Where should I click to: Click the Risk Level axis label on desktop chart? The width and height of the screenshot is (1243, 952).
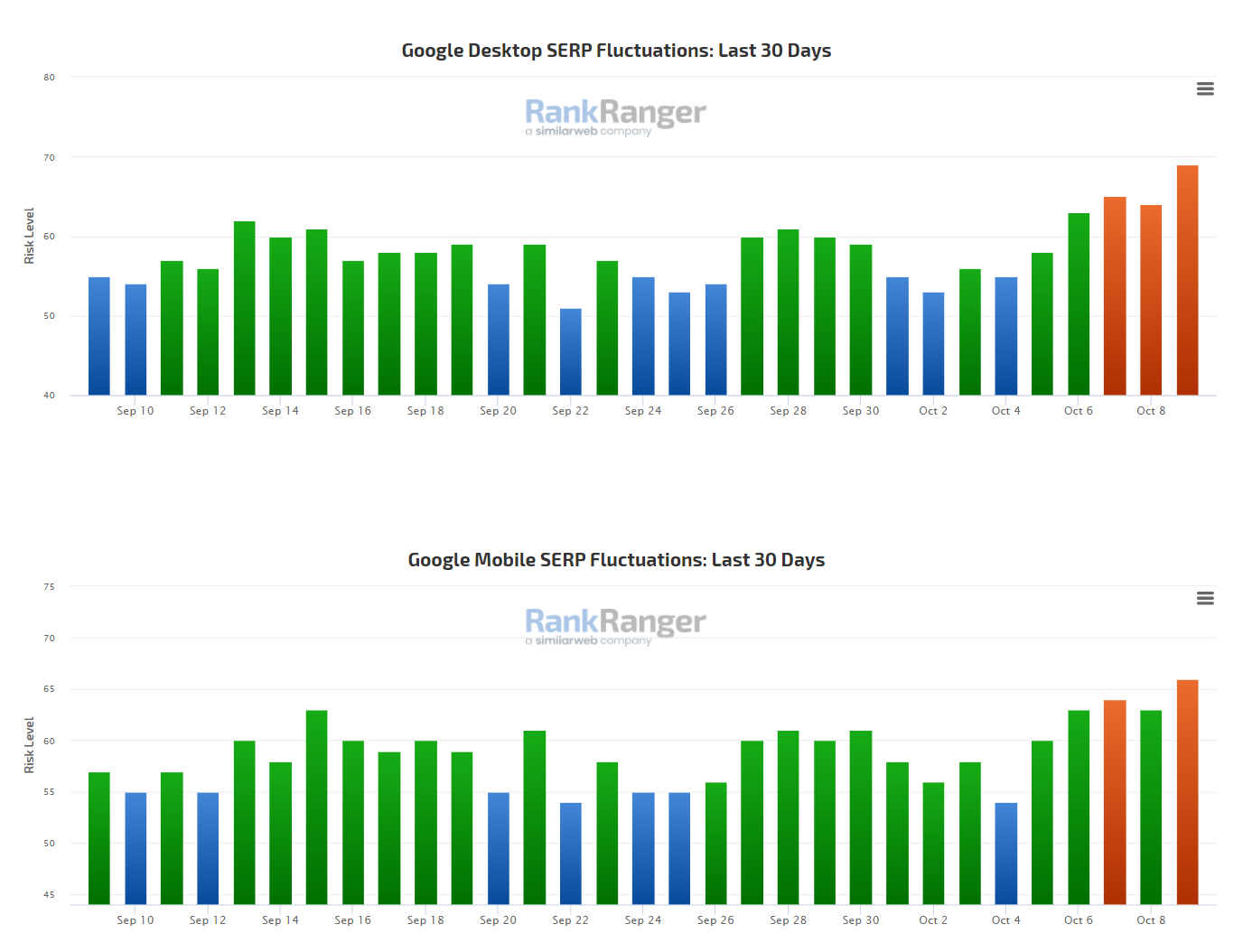[x=29, y=236]
